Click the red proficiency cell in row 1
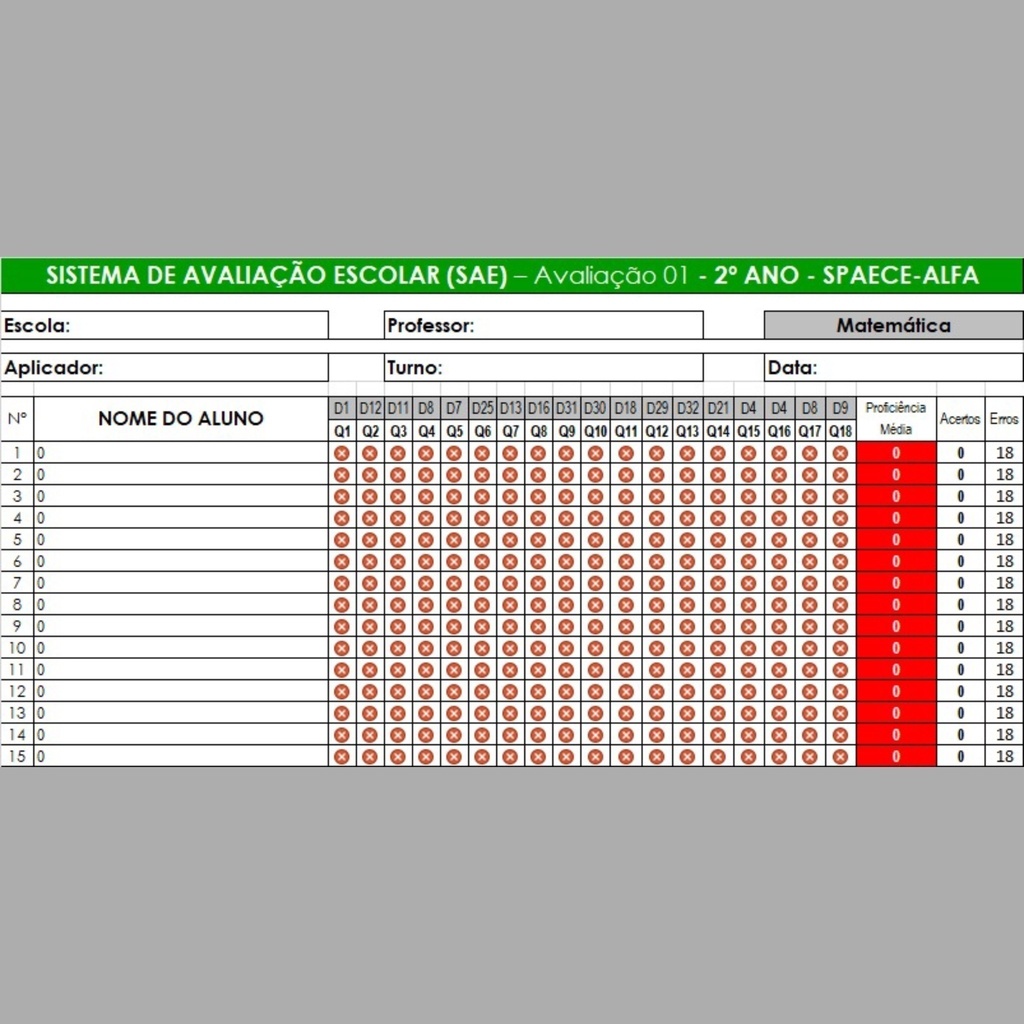This screenshot has height=1024, width=1024. pos(896,453)
